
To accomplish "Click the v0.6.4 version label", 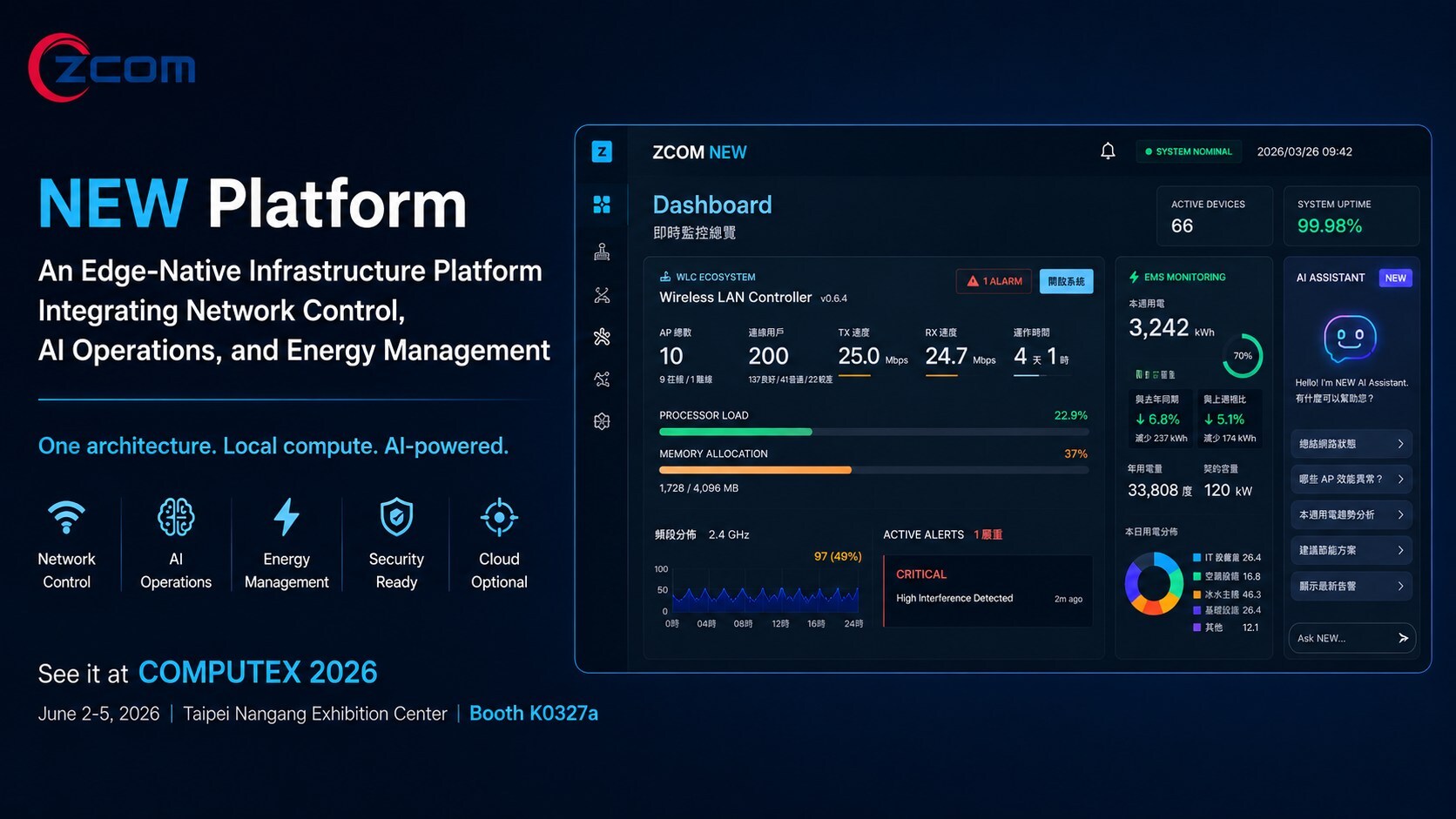I will [x=834, y=299].
